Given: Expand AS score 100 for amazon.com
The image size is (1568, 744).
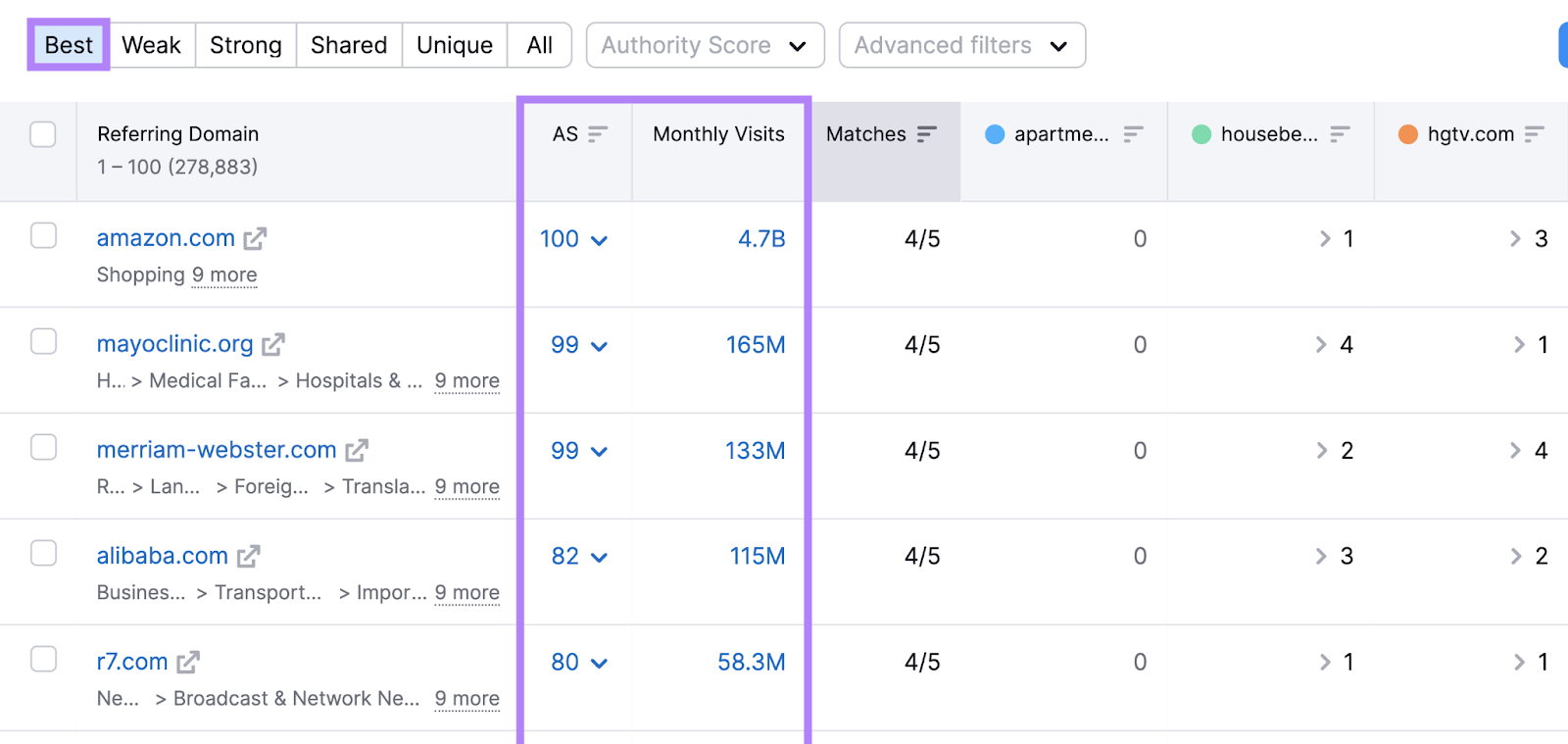Looking at the screenshot, I should 574,239.
